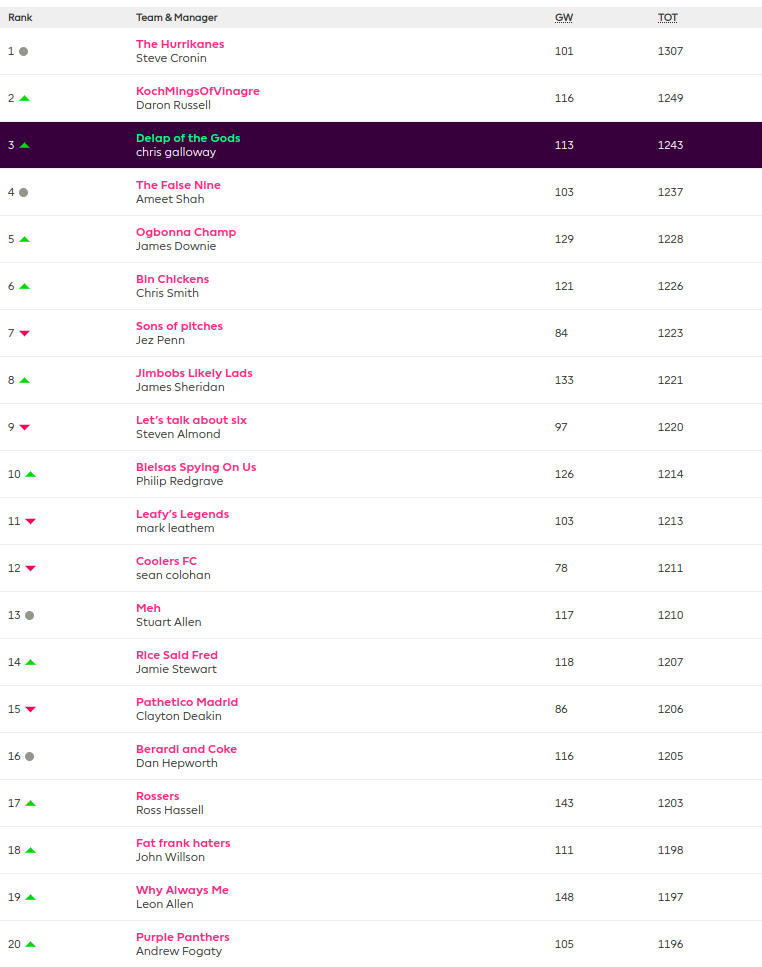
Task: Open the Sons of pitches team
Action: (x=179, y=326)
